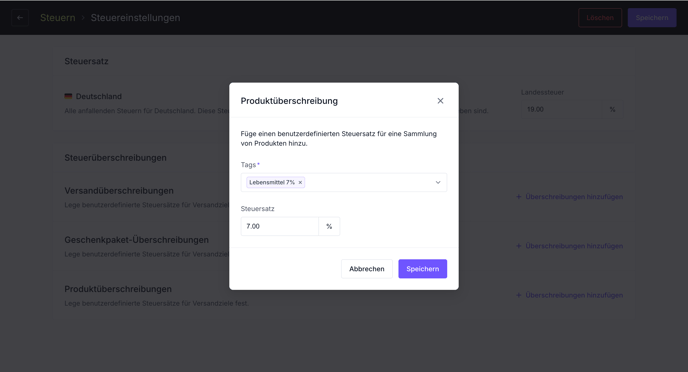The height and width of the screenshot is (372, 688).
Task: Click the plus icon beside Versandüberschreibungen link
Action: tap(519, 197)
